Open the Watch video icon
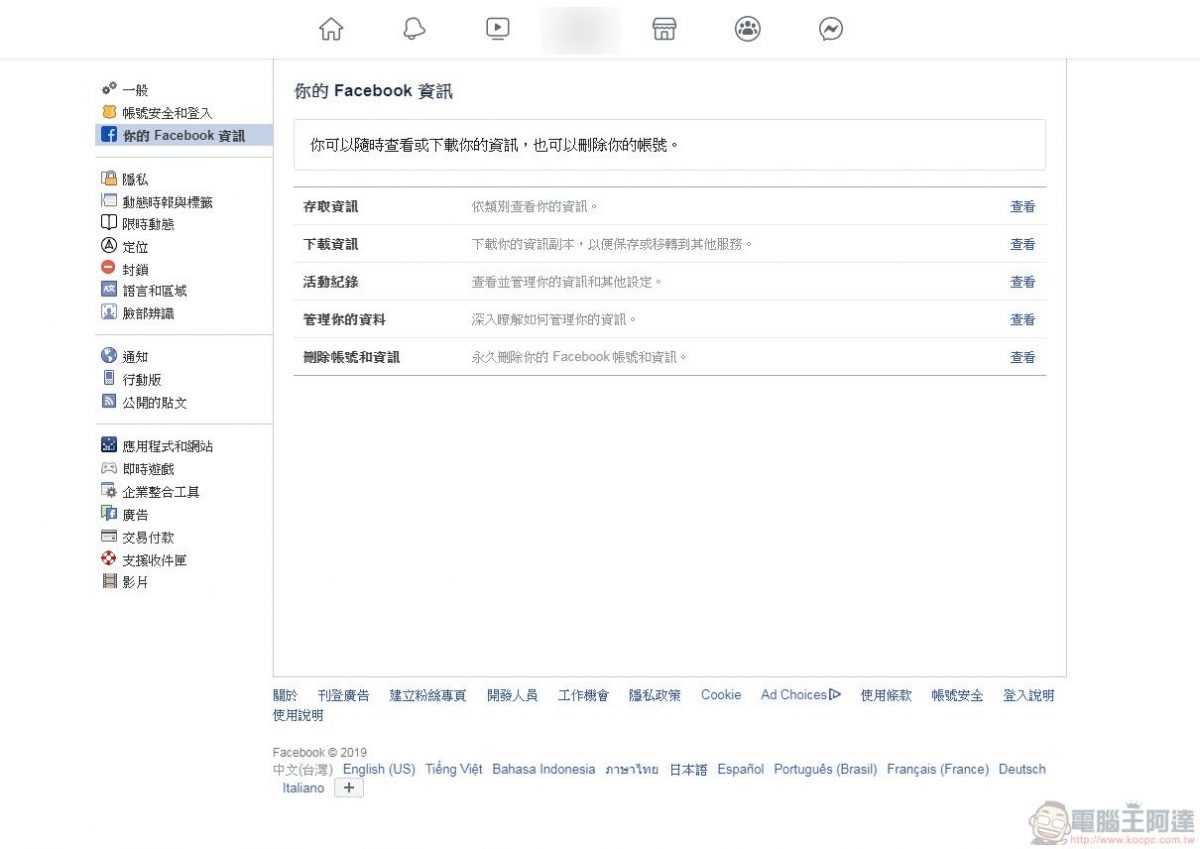 click(x=498, y=29)
